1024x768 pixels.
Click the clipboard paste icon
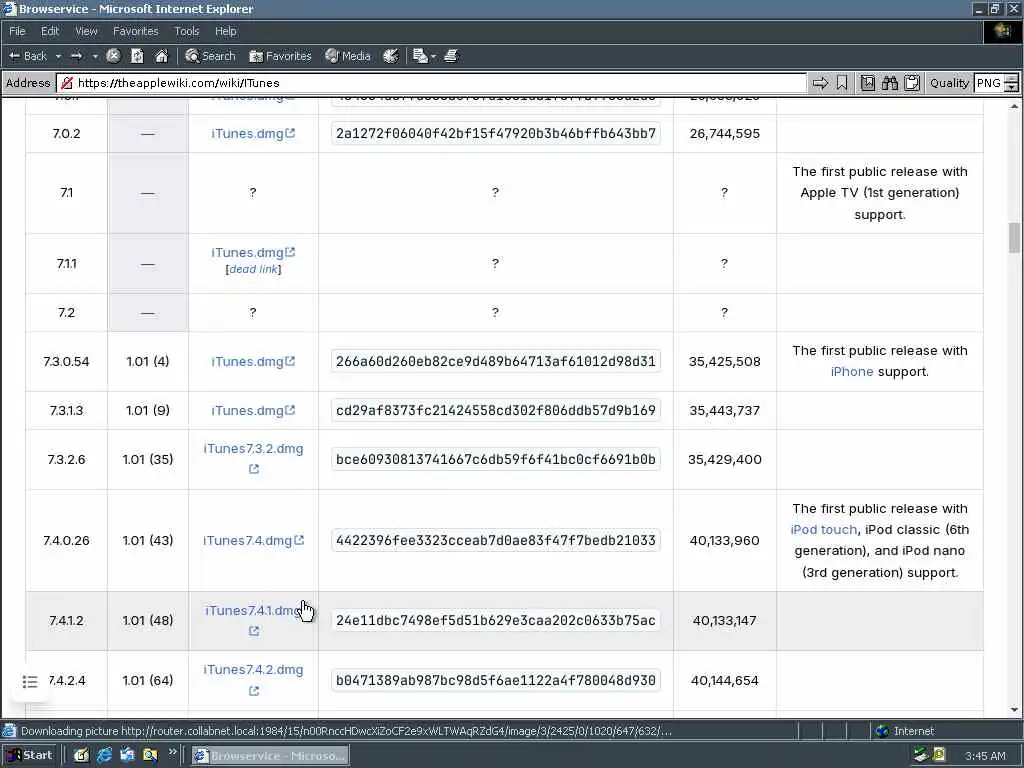pos(912,83)
